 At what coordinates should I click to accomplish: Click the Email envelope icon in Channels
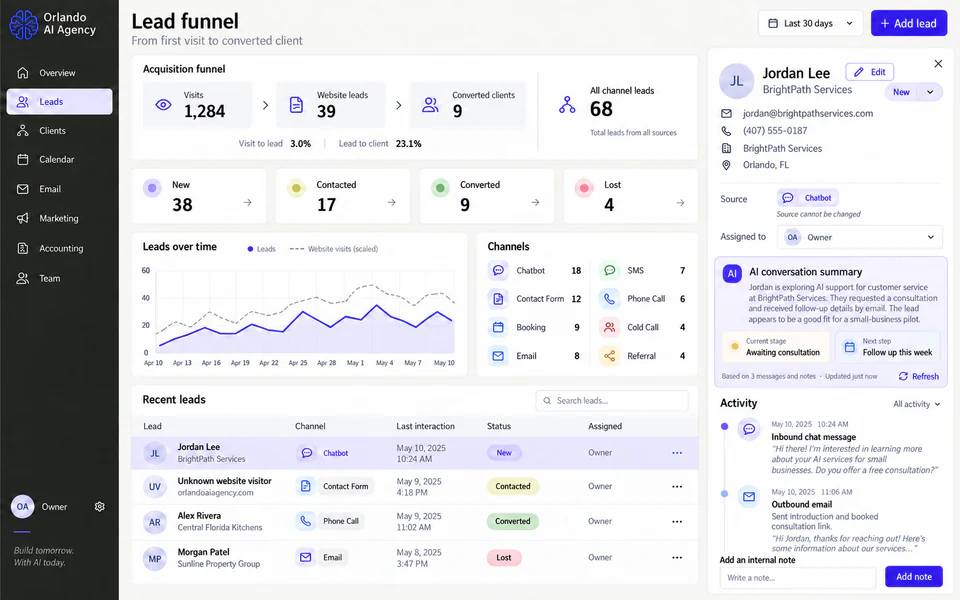pos(498,356)
